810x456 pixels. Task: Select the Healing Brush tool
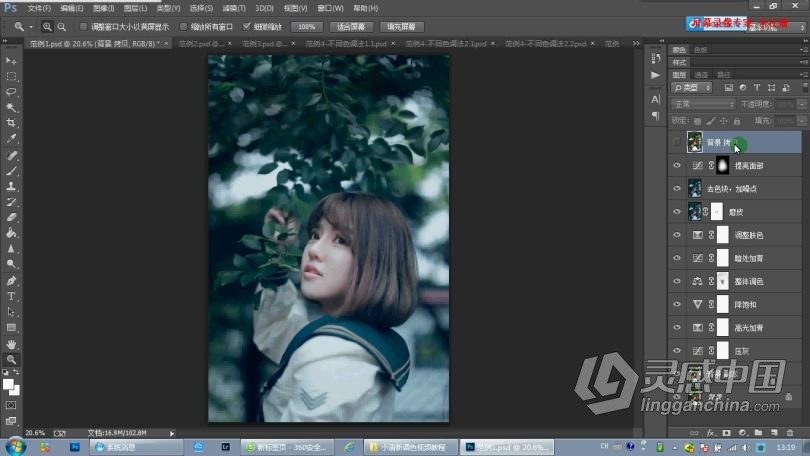point(11,155)
